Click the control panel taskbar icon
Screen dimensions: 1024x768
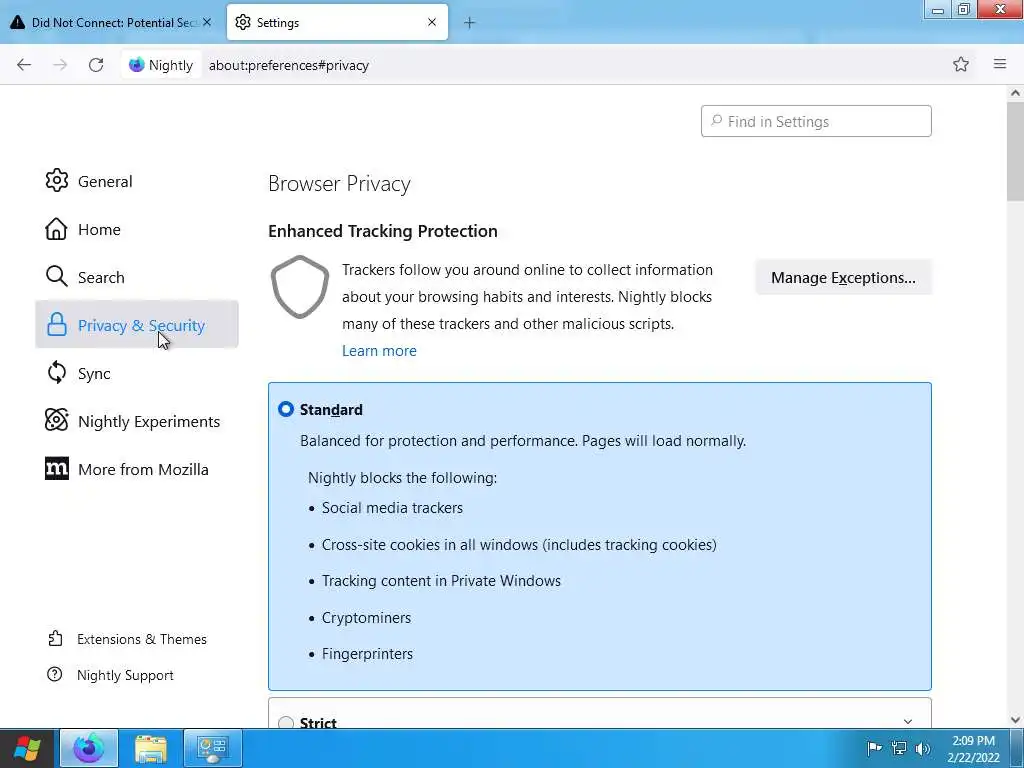pyautogui.click(x=213, y=748)
